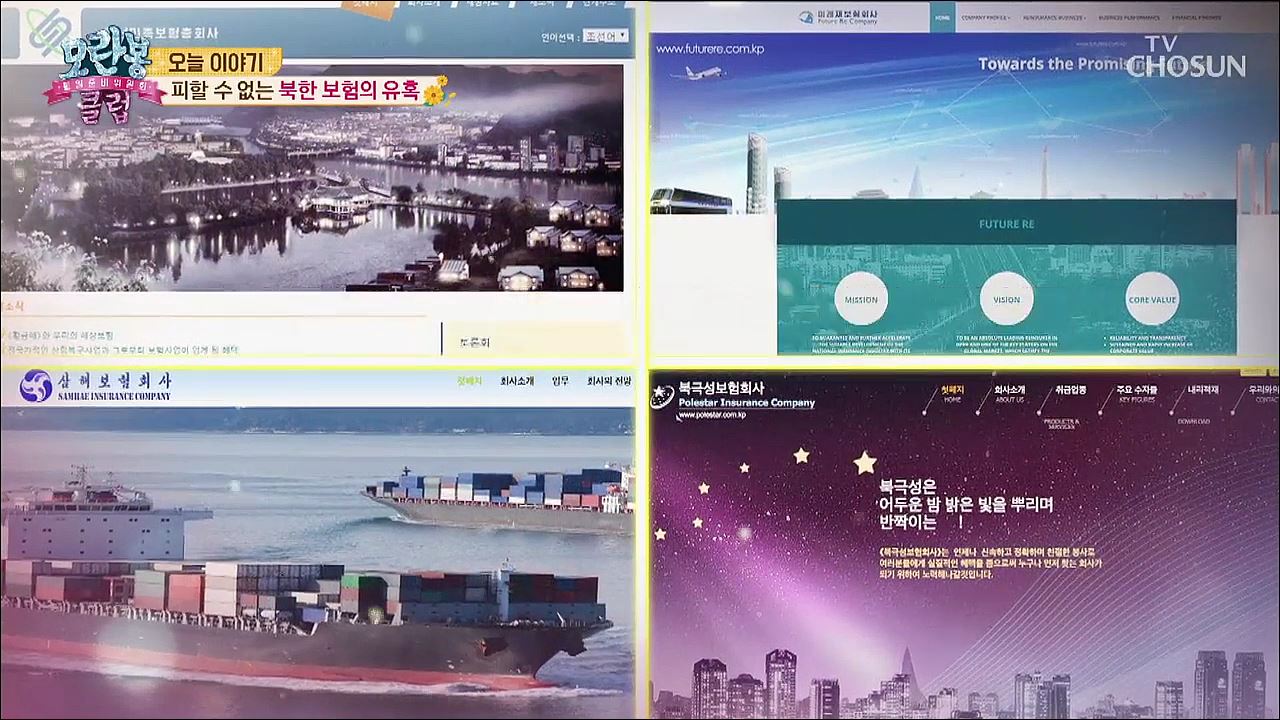Screen dimensions: 1280x720
Task: Open 첫페지 HOME on Polestar site
Action: point(952,394)
